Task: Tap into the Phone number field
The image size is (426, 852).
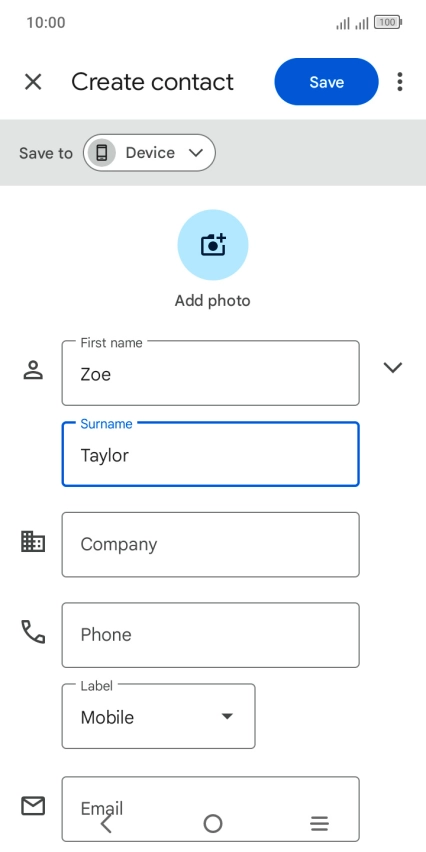Action: [x=211, y=635]
